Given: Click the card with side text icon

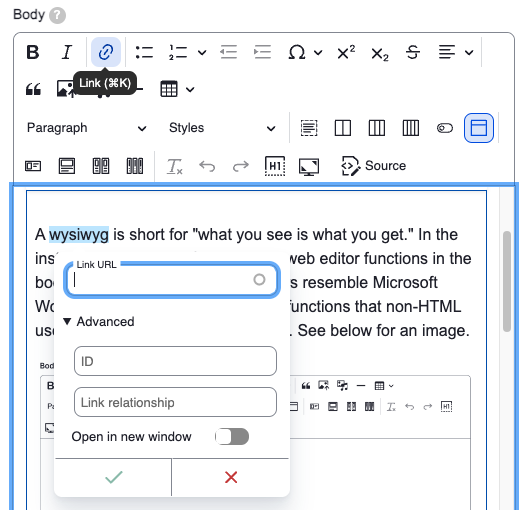Looking at the screenshot, I should coord(33,166).
